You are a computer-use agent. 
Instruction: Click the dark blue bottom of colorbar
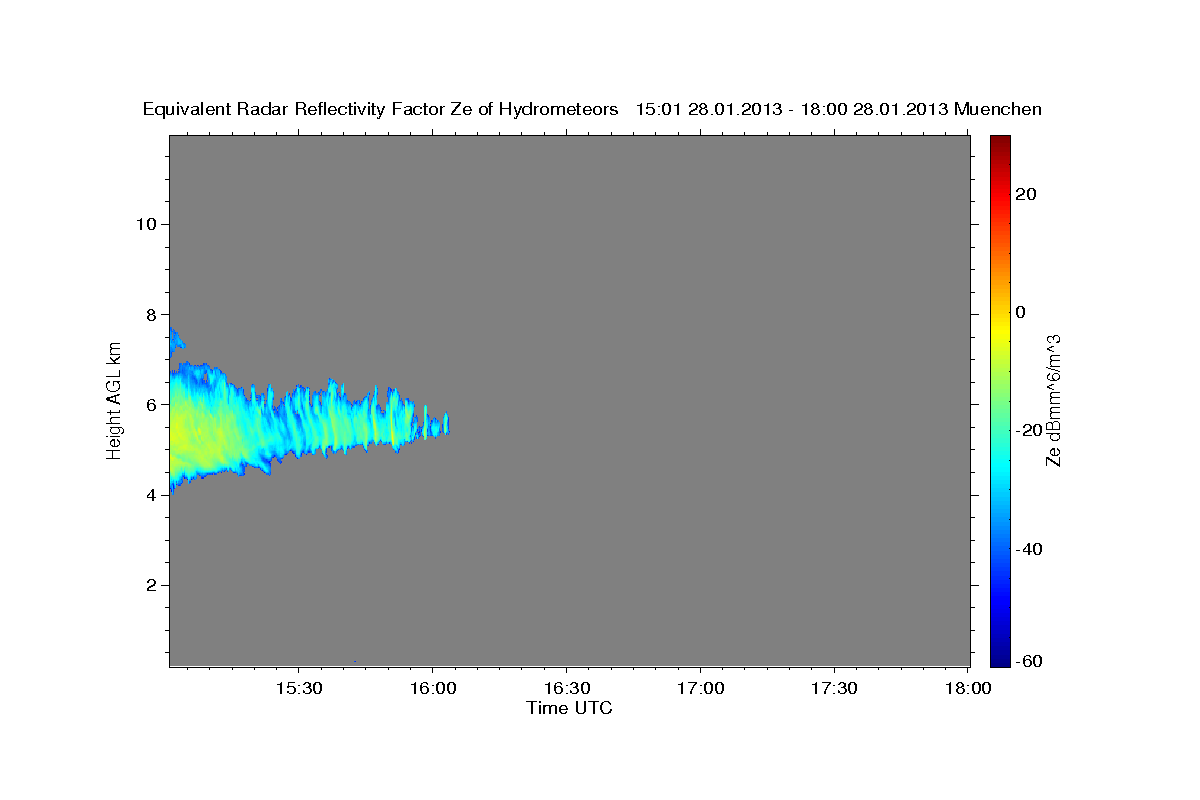1000,659
